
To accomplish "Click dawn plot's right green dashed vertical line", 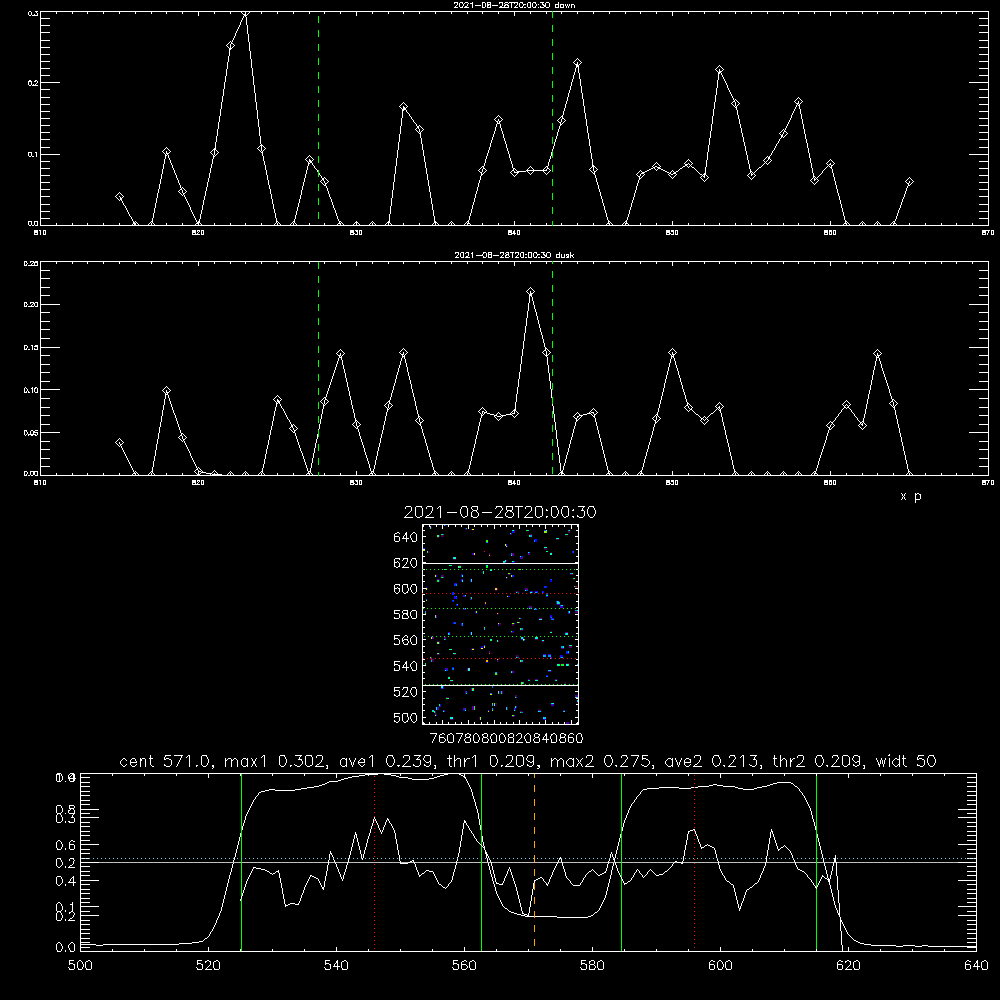I will (x=552, y=118).
